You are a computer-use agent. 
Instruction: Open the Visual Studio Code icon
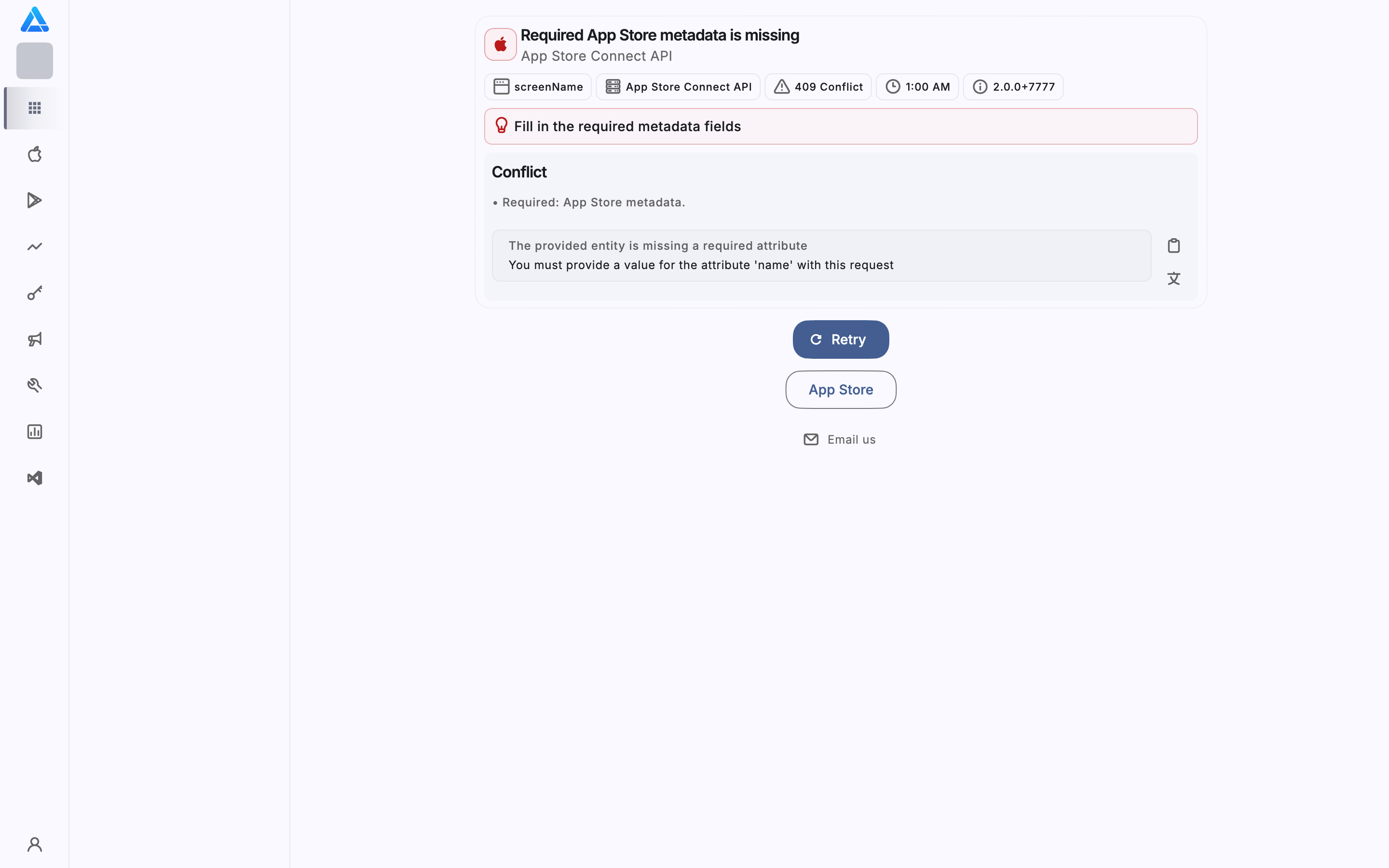click(34, 478)
